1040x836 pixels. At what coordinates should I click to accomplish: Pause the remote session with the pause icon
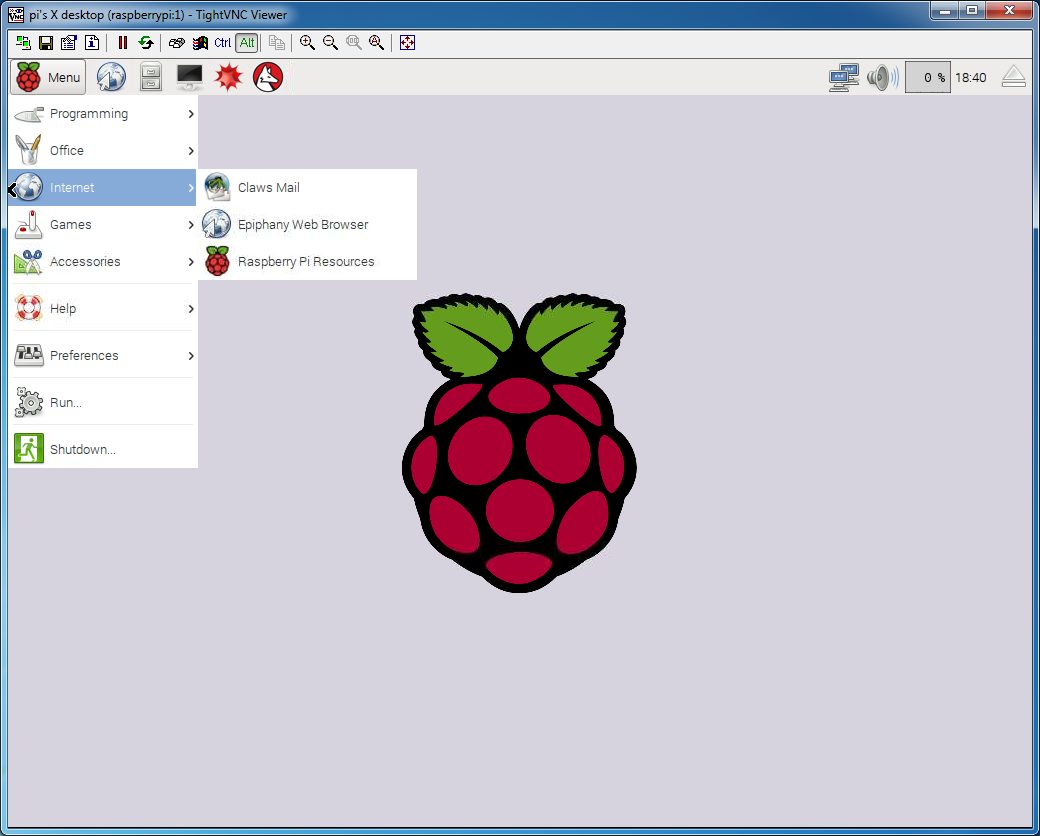tap(123, 43)
